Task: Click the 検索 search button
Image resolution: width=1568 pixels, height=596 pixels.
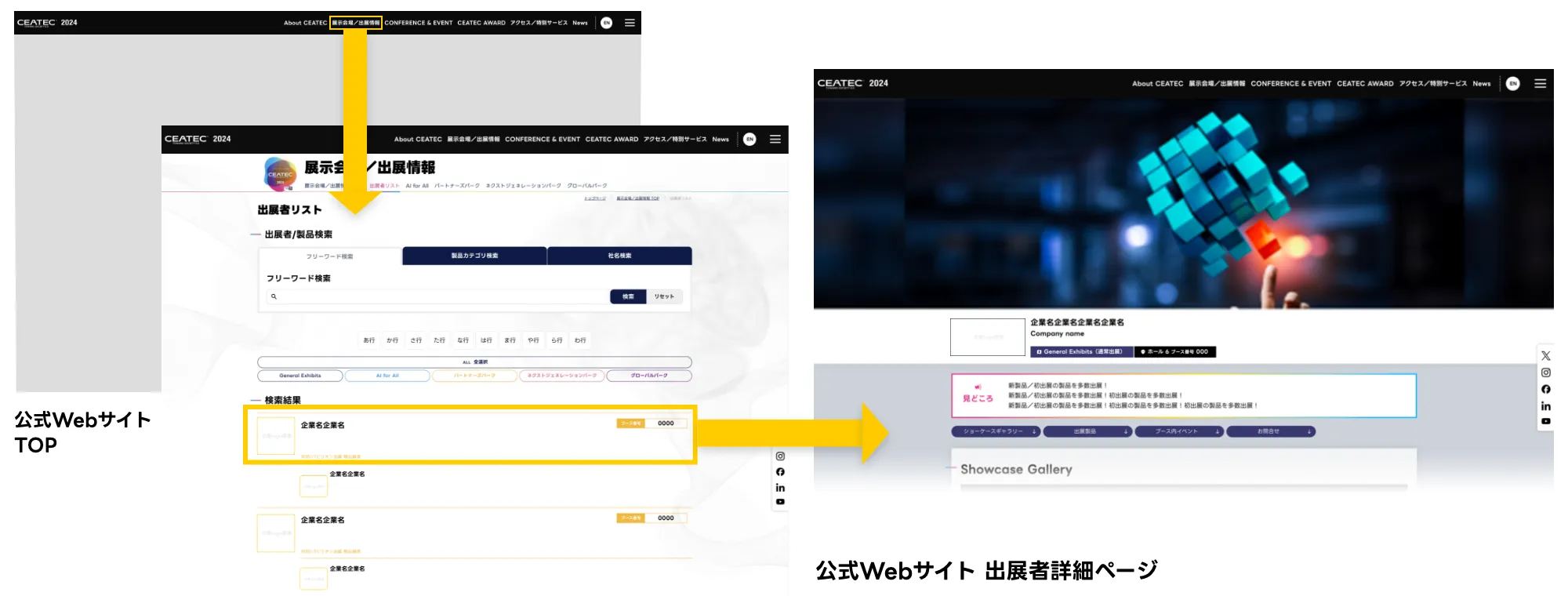Action: [x=628, y=296]
